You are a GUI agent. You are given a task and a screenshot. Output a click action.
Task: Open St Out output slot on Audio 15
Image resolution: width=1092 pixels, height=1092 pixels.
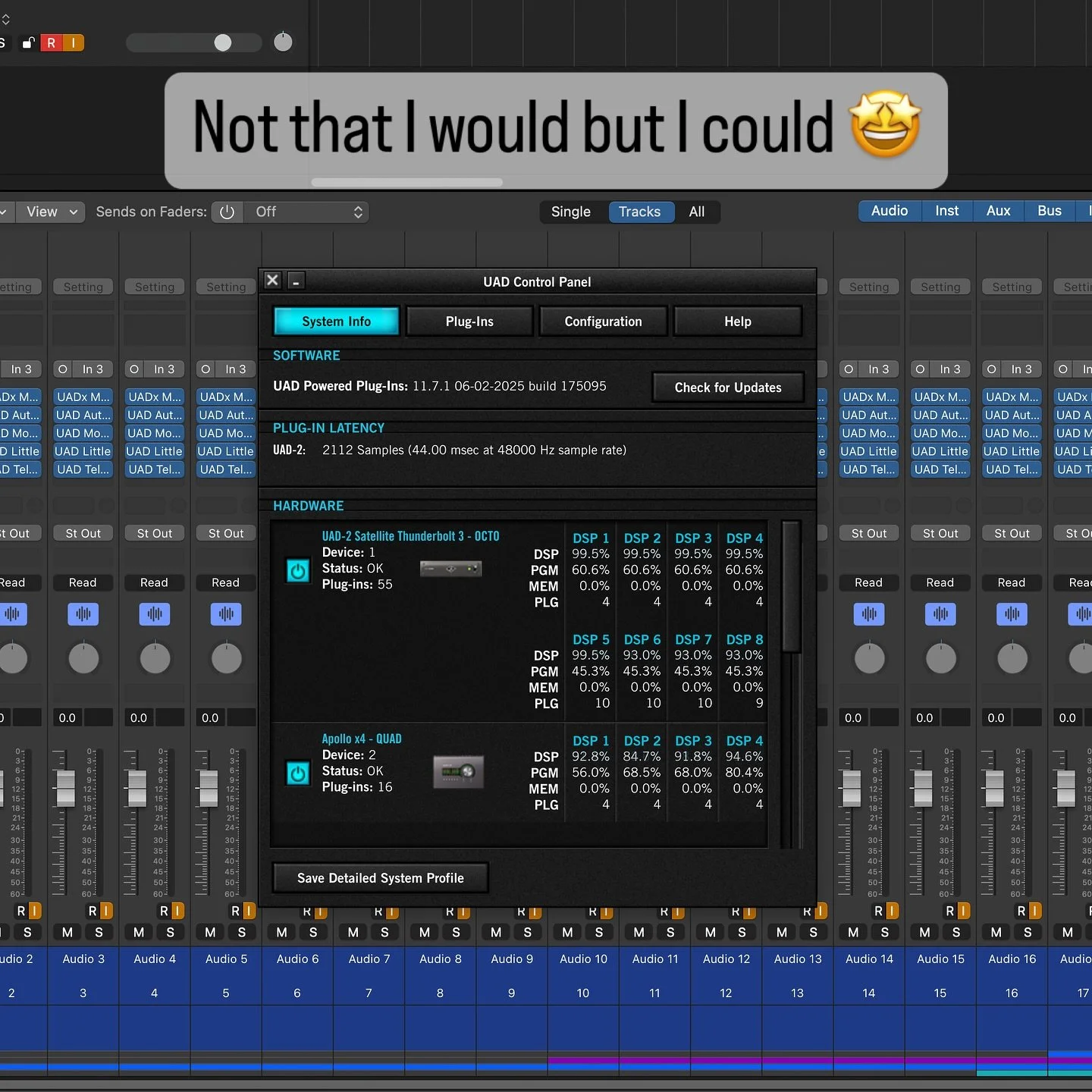click(940, 533)
